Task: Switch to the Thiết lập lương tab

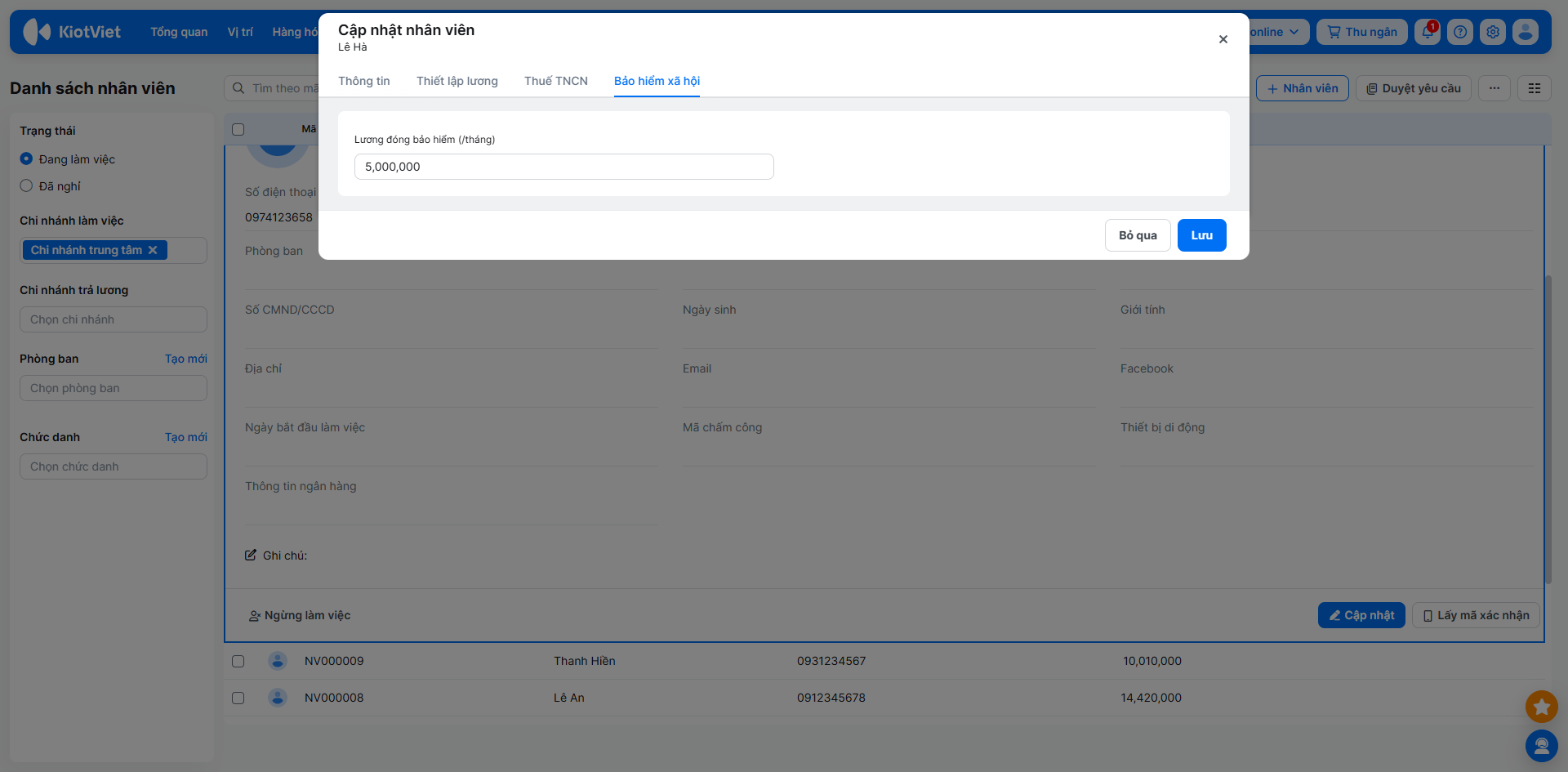Action: (x=457, y=81)
